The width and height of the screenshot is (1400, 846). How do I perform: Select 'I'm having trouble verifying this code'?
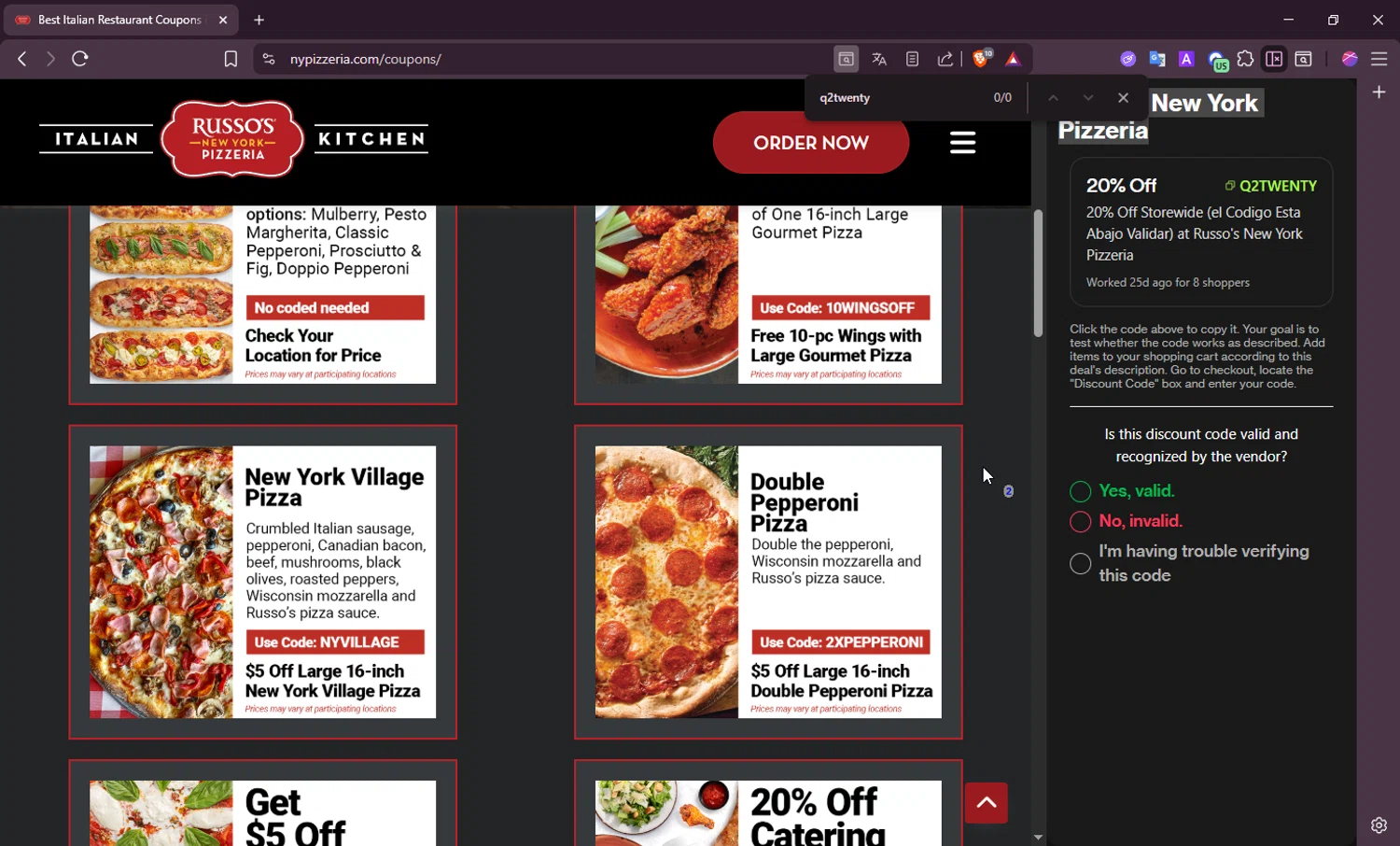coord(1080,563)
